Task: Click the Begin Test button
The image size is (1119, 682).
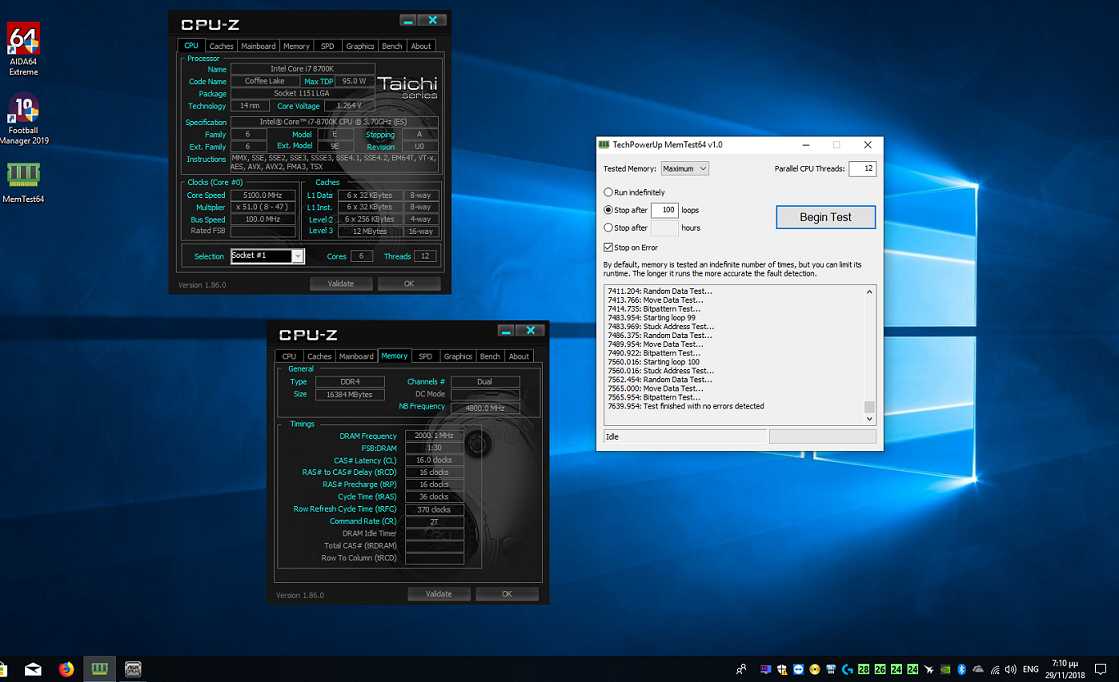Action: [x=826, y=217]
